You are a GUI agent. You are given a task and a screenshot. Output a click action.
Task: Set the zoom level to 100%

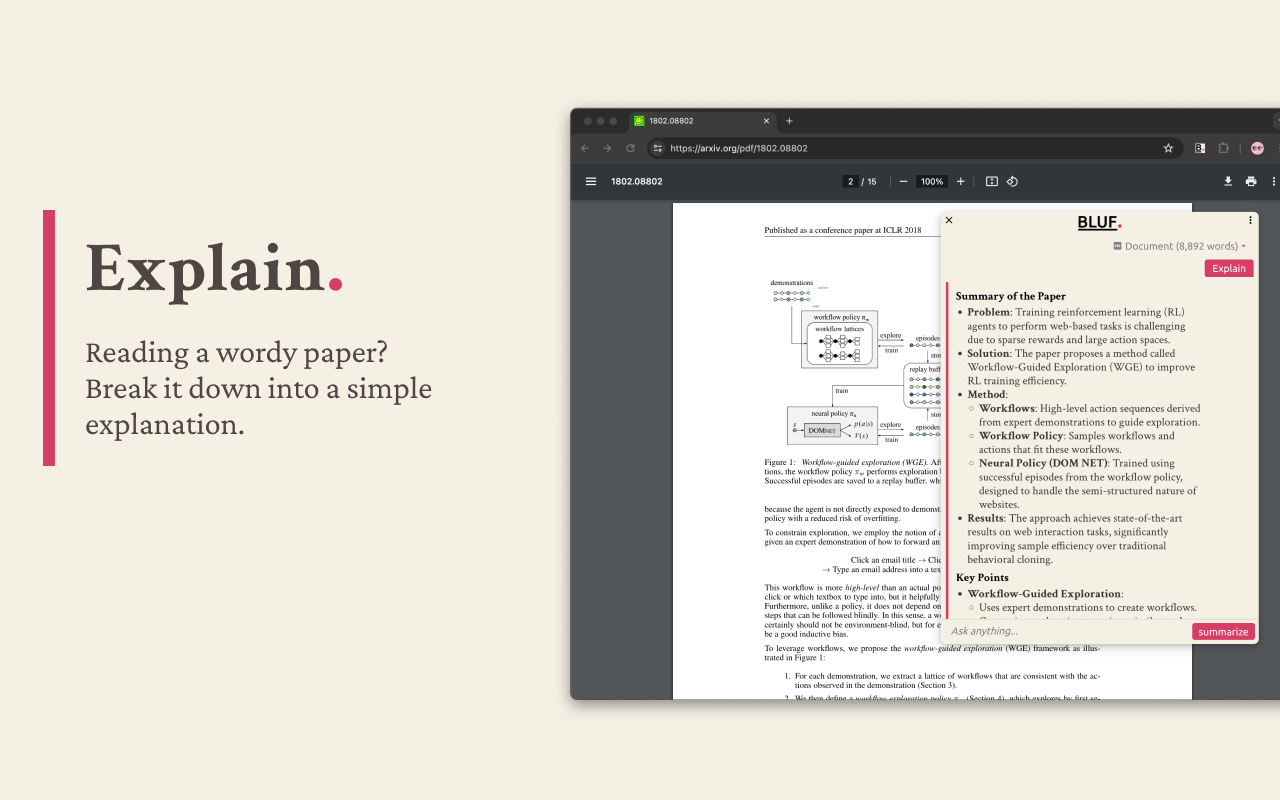coord(931,181)
